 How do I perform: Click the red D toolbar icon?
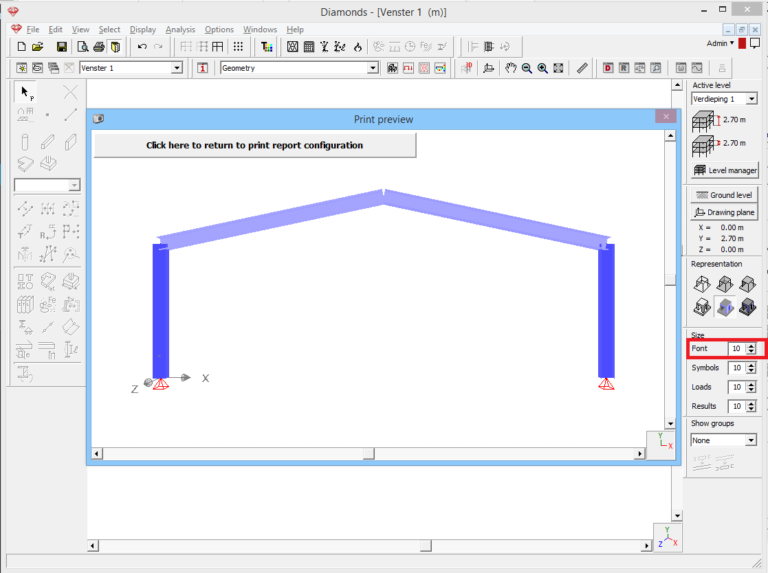608,68
